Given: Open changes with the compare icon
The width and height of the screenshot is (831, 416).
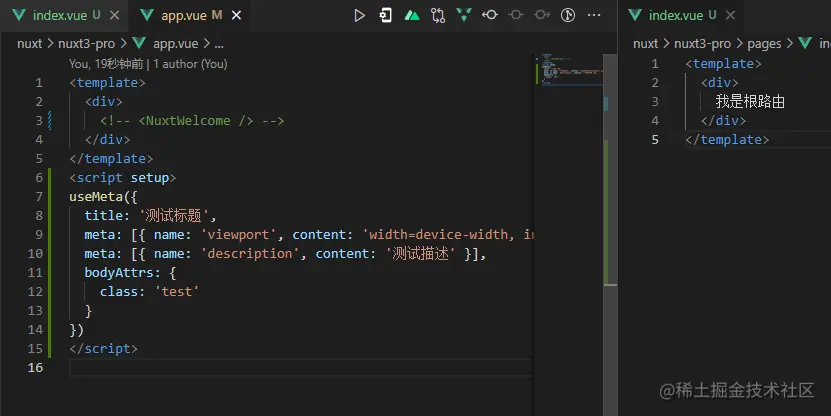Looking at the screenshot, I should click(x=438, y=15).
